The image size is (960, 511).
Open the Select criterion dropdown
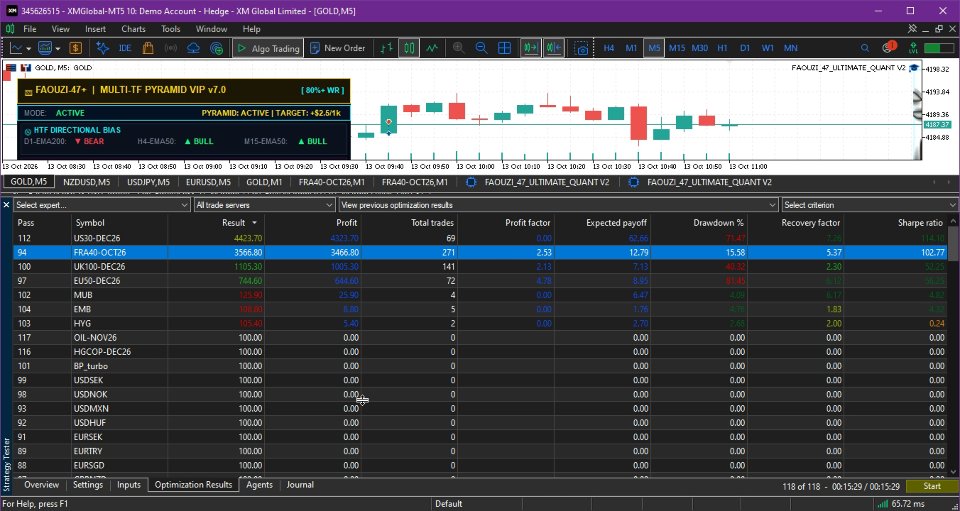click(869, 205)
